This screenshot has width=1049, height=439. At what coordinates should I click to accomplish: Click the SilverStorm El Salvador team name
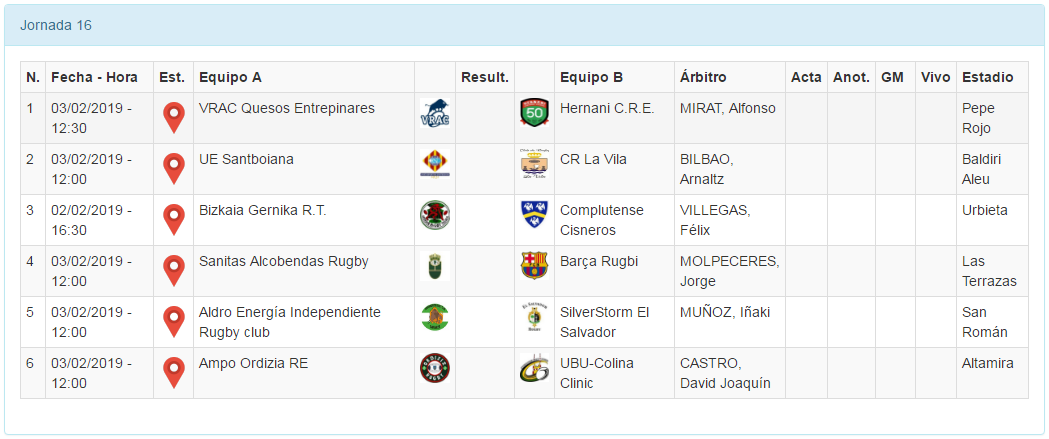tap(604, 322)
